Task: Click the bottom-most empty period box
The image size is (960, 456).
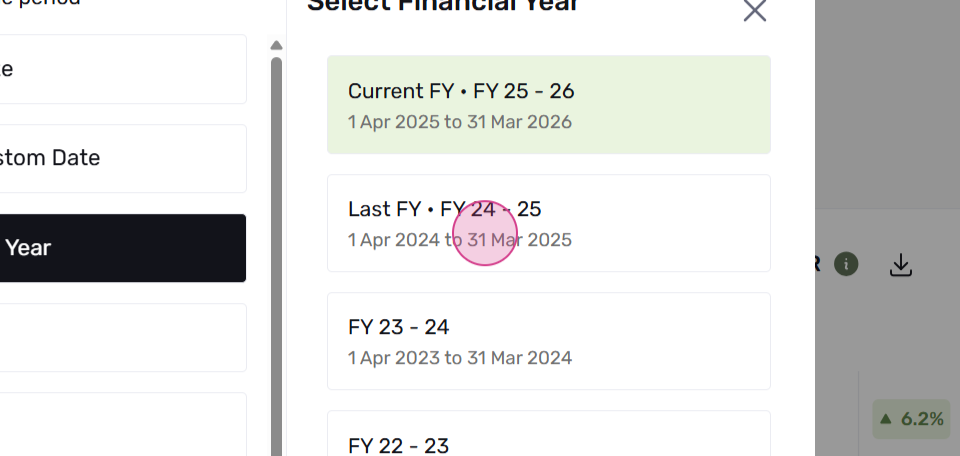Action: pos(122,424)
